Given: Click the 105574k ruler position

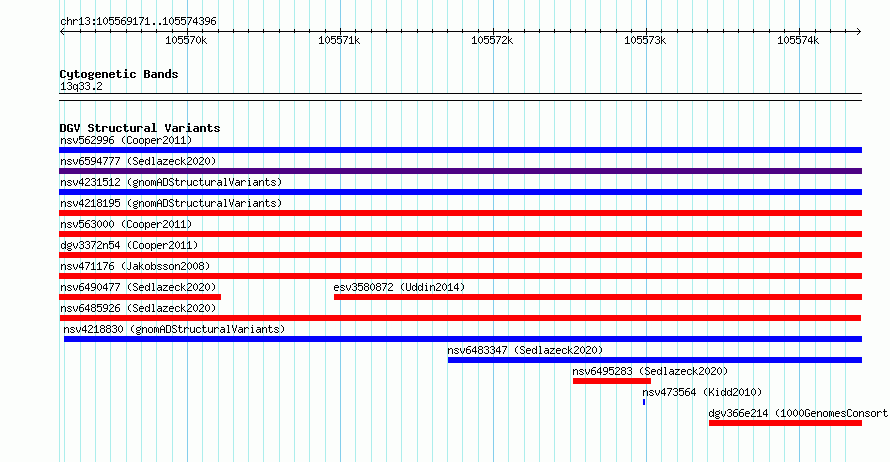Looking at the screenshot, I should click(798, 40).
